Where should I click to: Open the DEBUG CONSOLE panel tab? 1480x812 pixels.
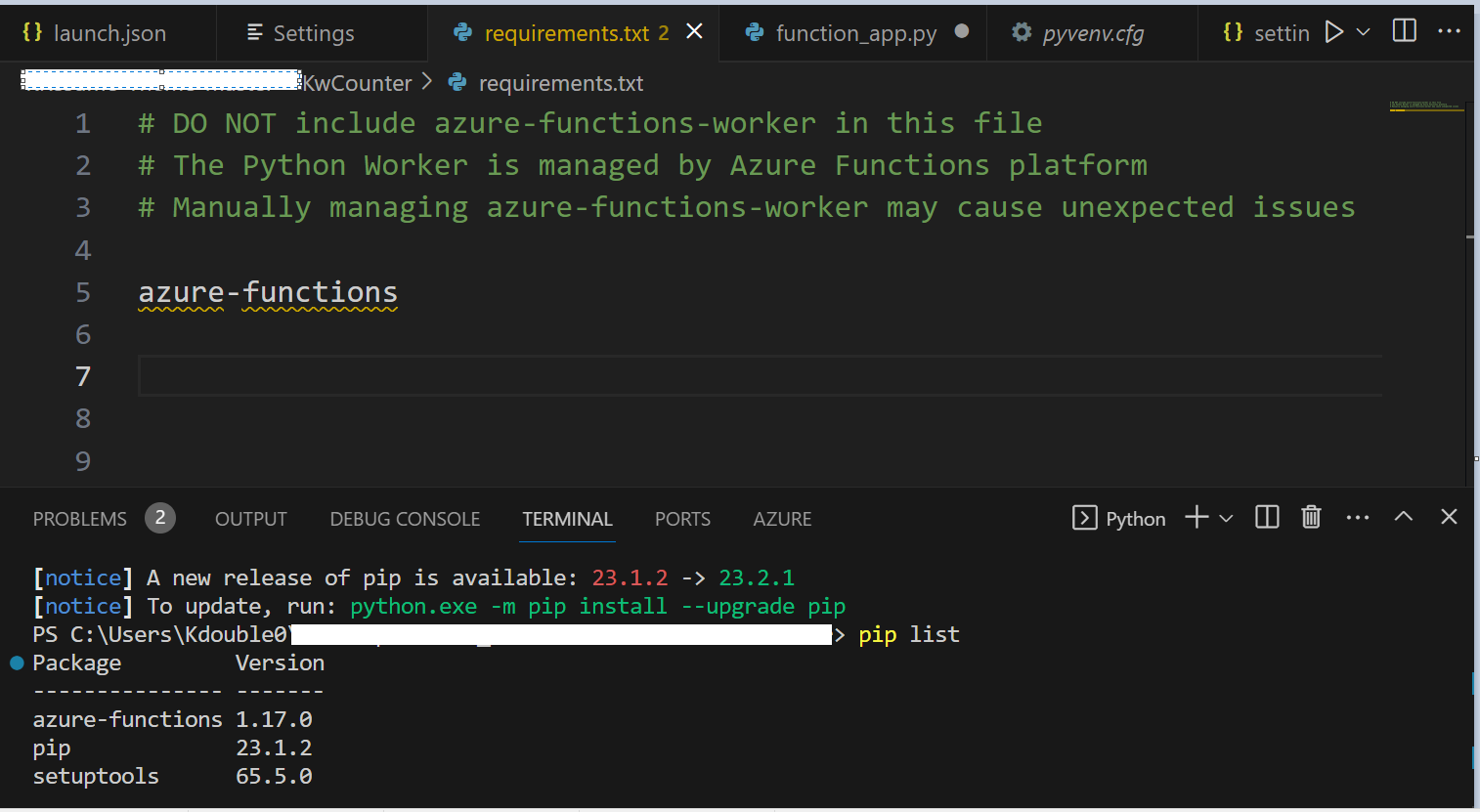405,519
